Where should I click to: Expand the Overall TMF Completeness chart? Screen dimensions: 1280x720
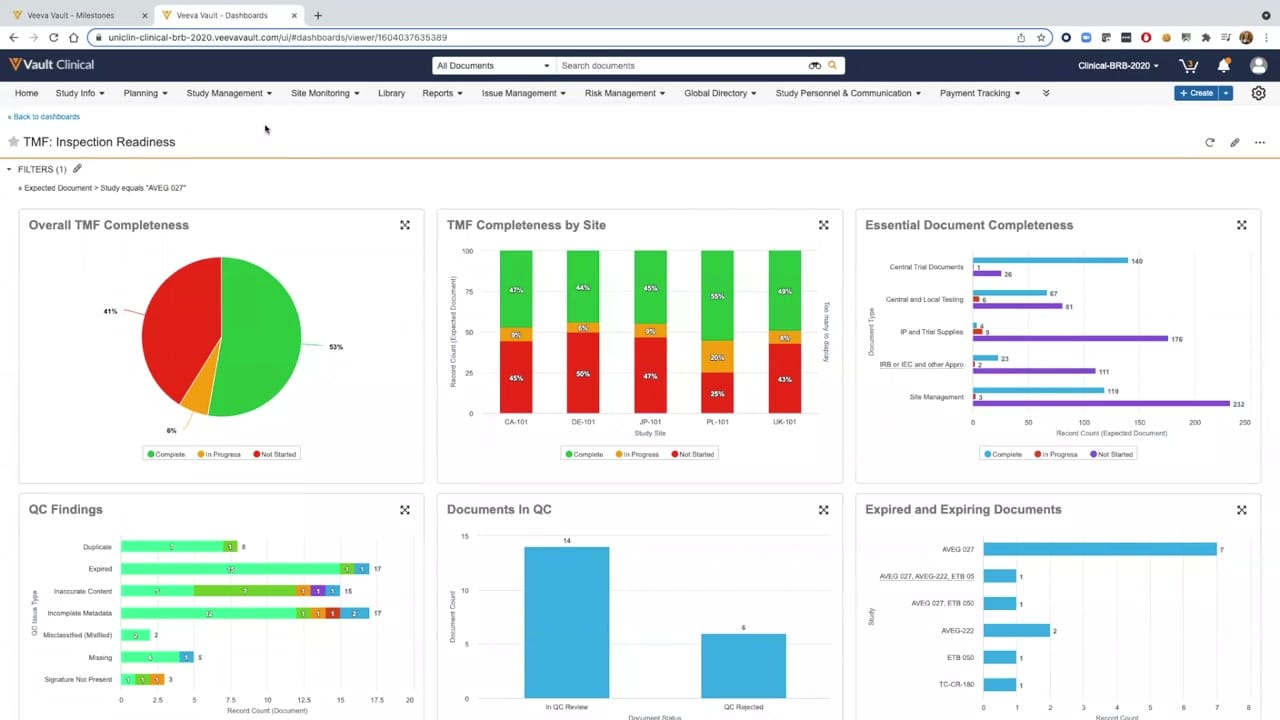click(405, 225)
